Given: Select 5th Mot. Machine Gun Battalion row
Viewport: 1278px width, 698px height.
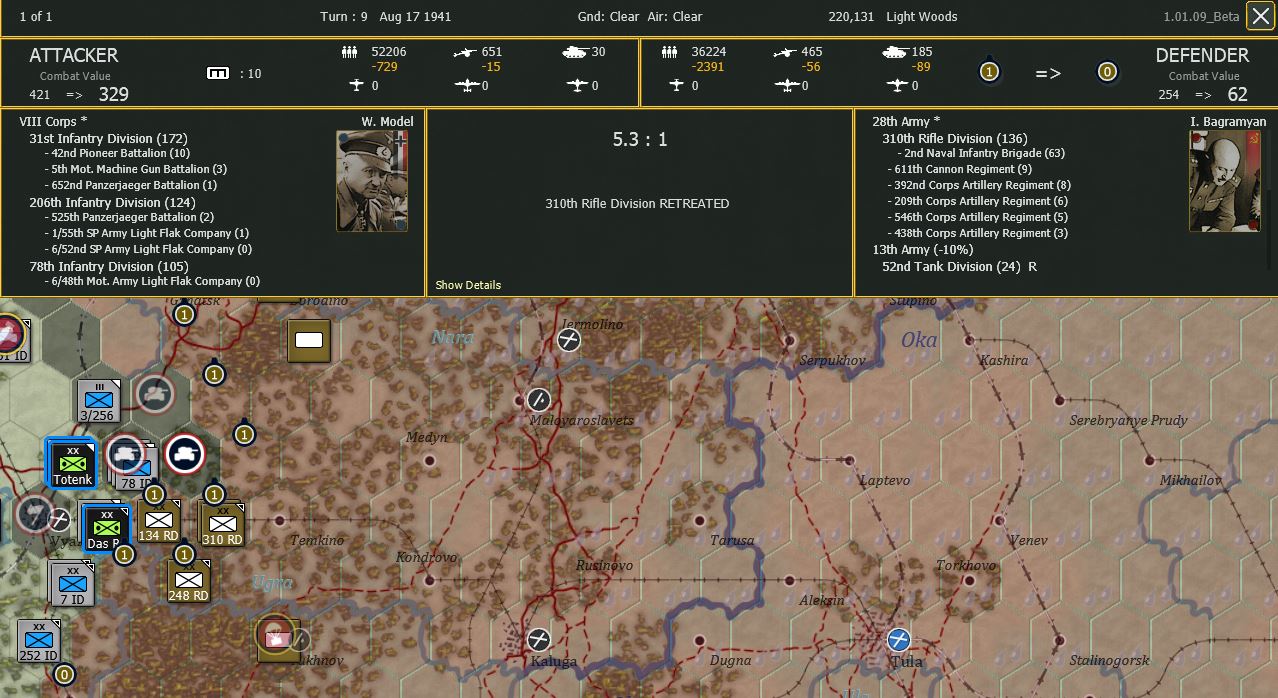Looking at the screenshot, I should [x=135, y=169].
